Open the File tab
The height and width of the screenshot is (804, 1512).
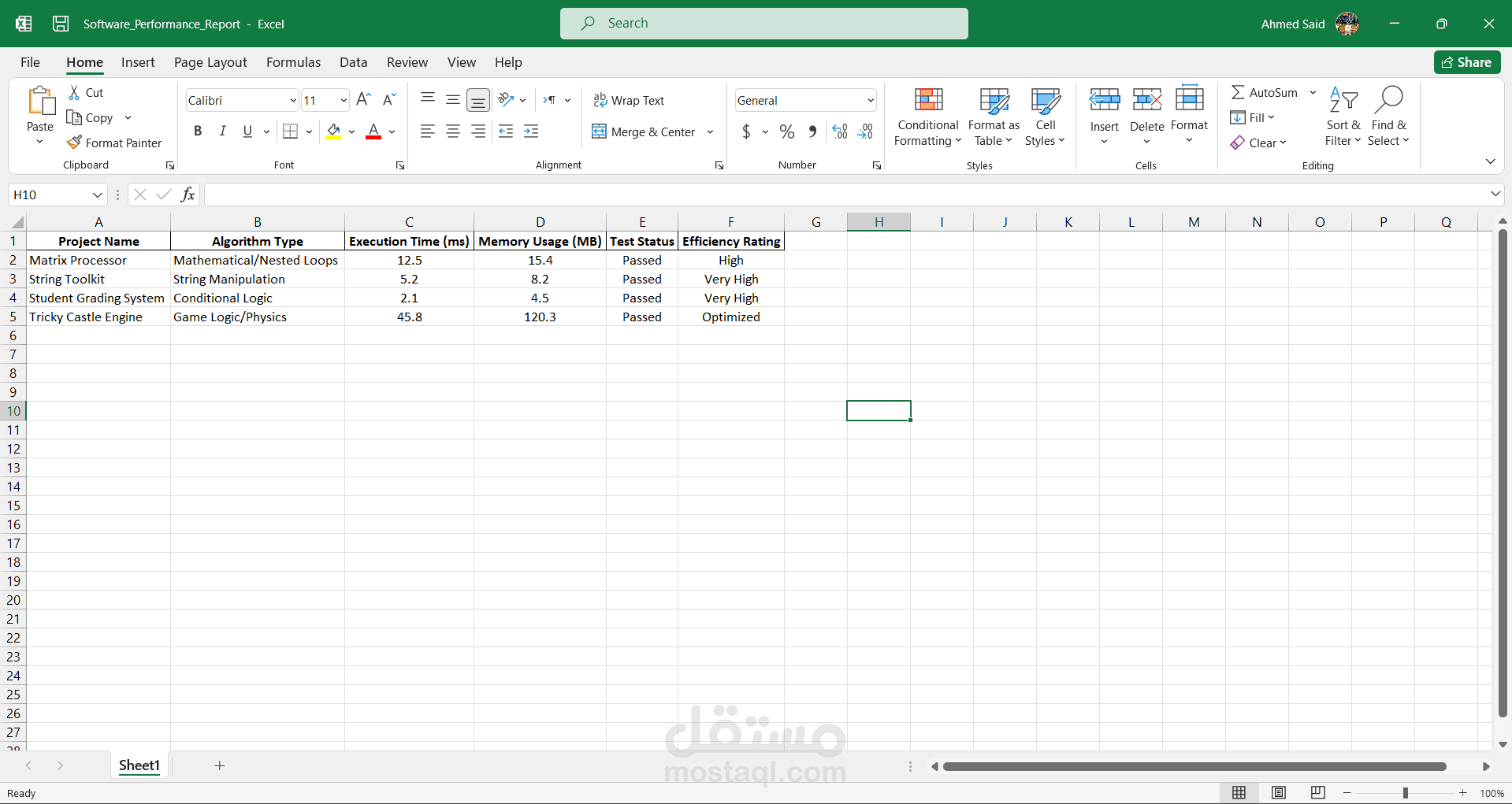[x=30, y=62]
